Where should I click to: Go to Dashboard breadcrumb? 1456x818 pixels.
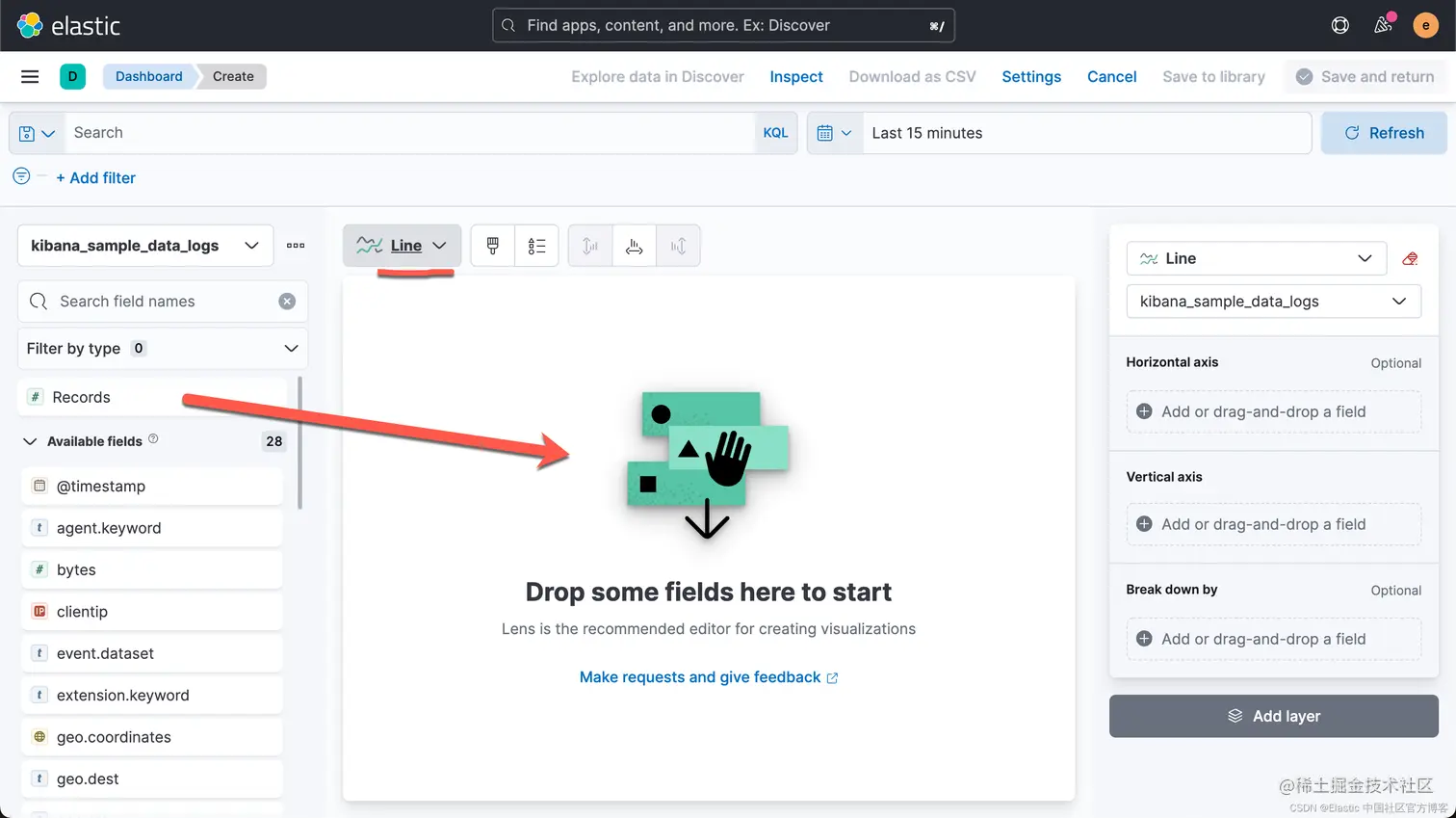click(x=148, y=76)
